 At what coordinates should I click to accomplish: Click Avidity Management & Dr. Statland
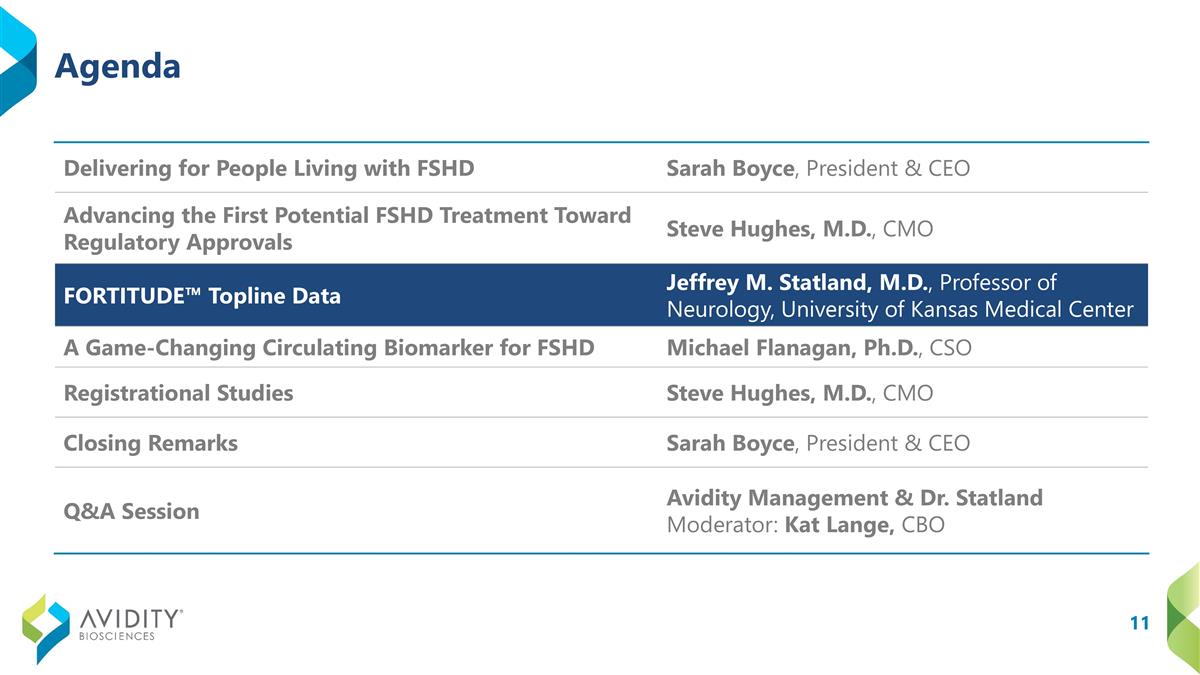pyautogui.click(x=854, y=498)
